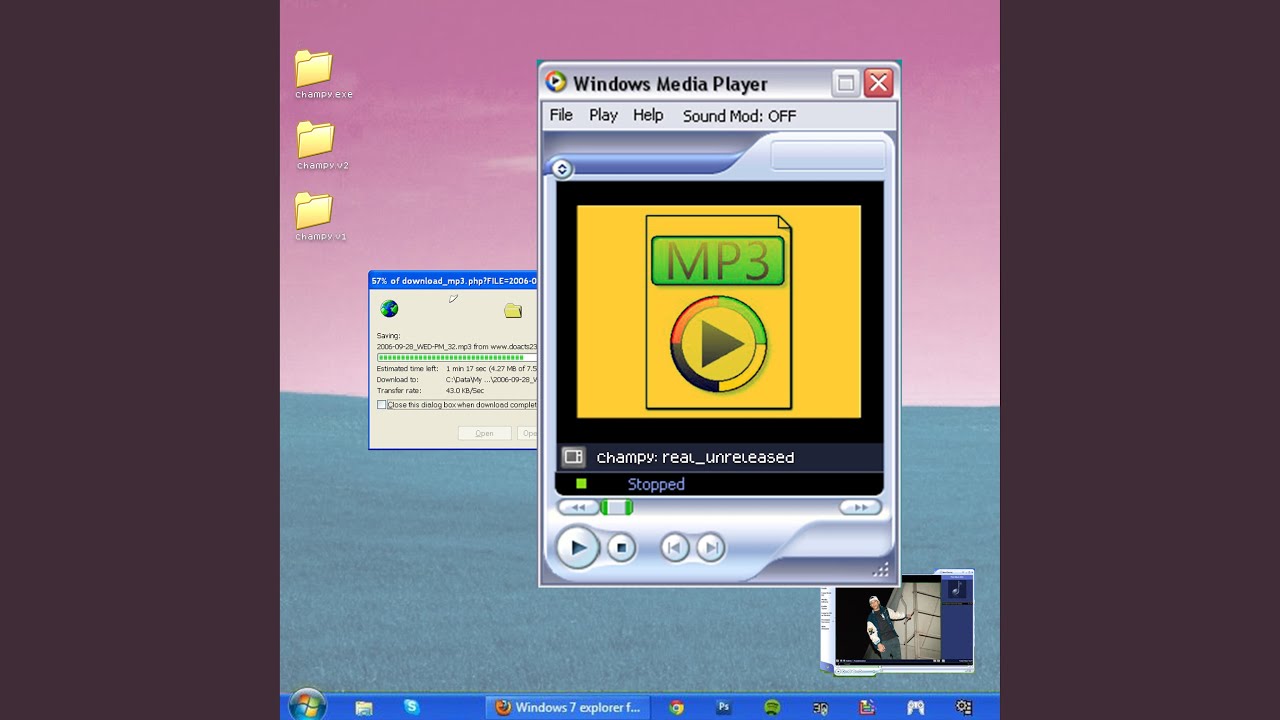
Task: Close the Windows Media Player window
Action: [878, 83]
